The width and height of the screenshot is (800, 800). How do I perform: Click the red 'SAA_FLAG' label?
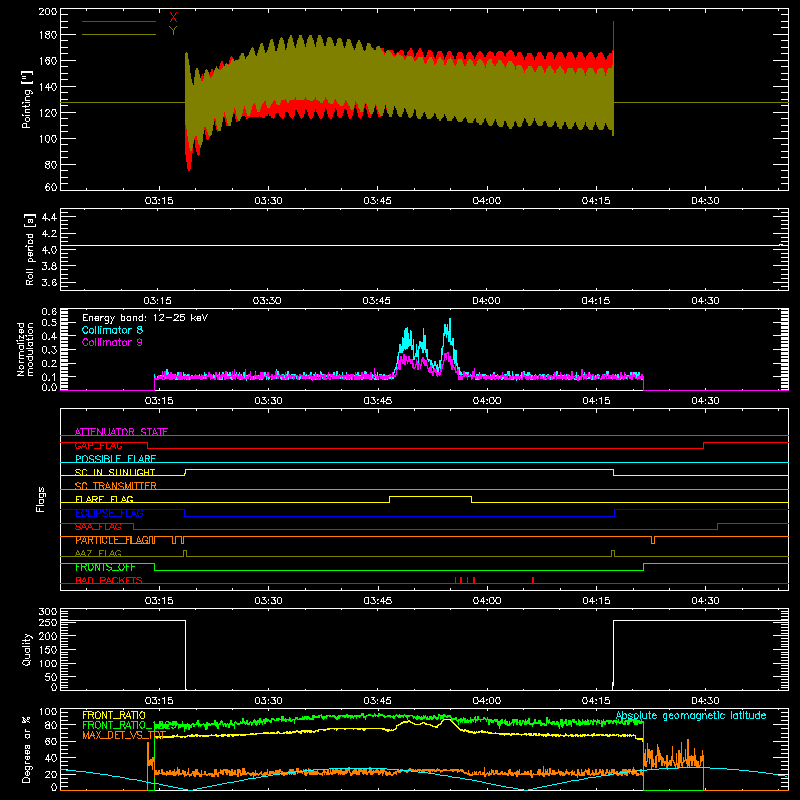click(x=98, y=526)
